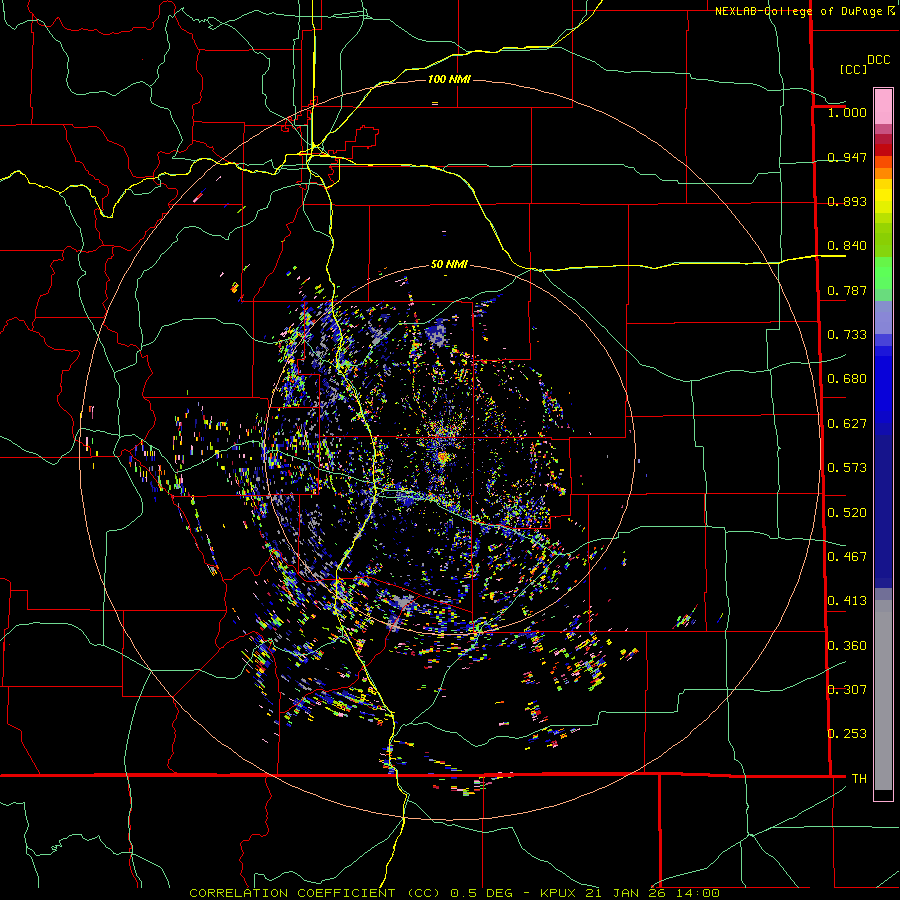900x900 pixels.
Task: Click the 1.000 scale value
Action: coord(847,112)
